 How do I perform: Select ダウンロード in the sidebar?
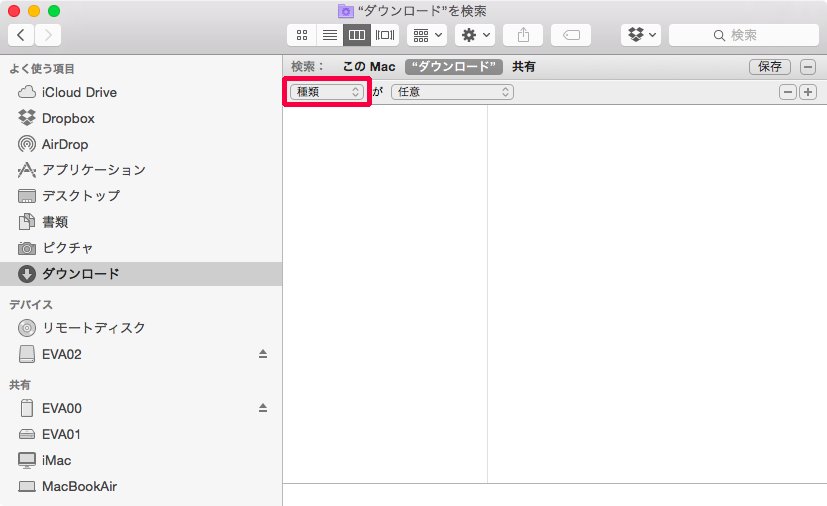[141, 274]
